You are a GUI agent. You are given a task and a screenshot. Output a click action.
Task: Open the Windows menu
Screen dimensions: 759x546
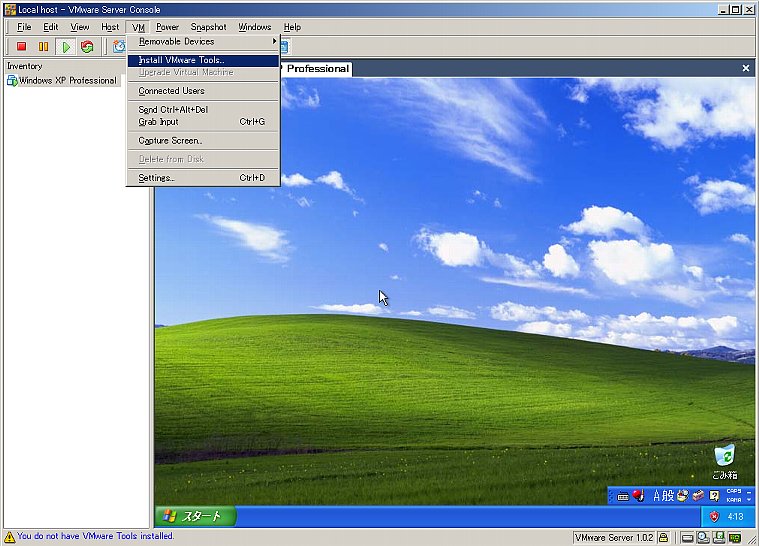pyautogui.click(x=255, y=27)
